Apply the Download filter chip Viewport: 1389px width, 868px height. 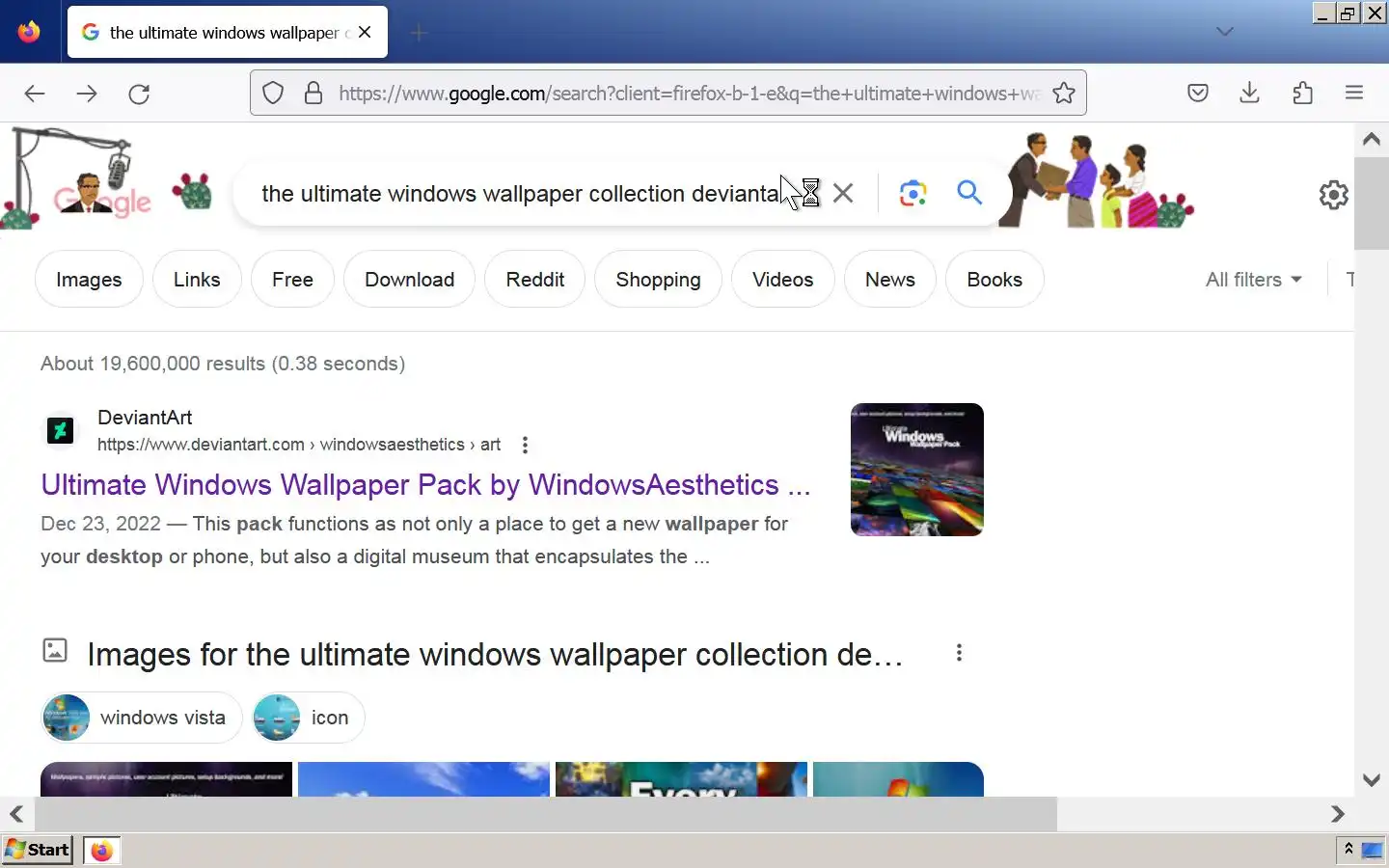(409, 280)
